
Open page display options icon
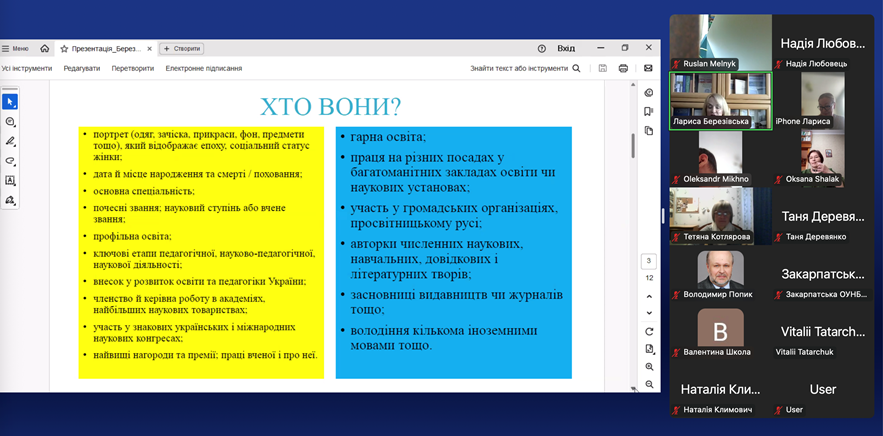pyautogui.click(x=649, y=349)
